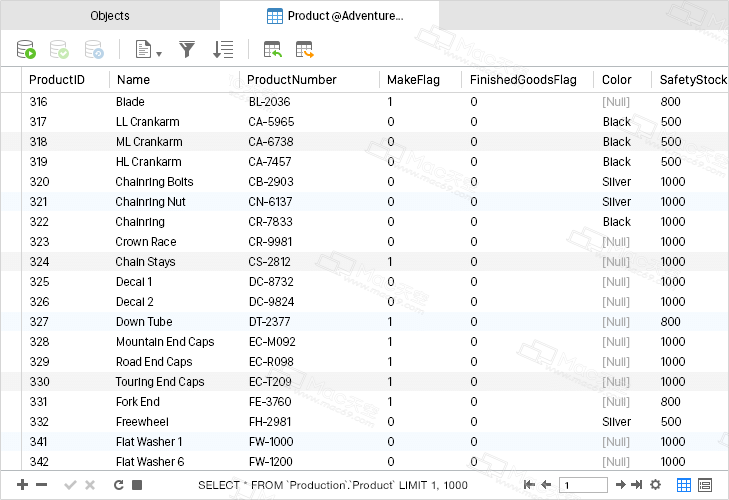
Task: Select the cell 'Blade'
Action: [130, 101]
